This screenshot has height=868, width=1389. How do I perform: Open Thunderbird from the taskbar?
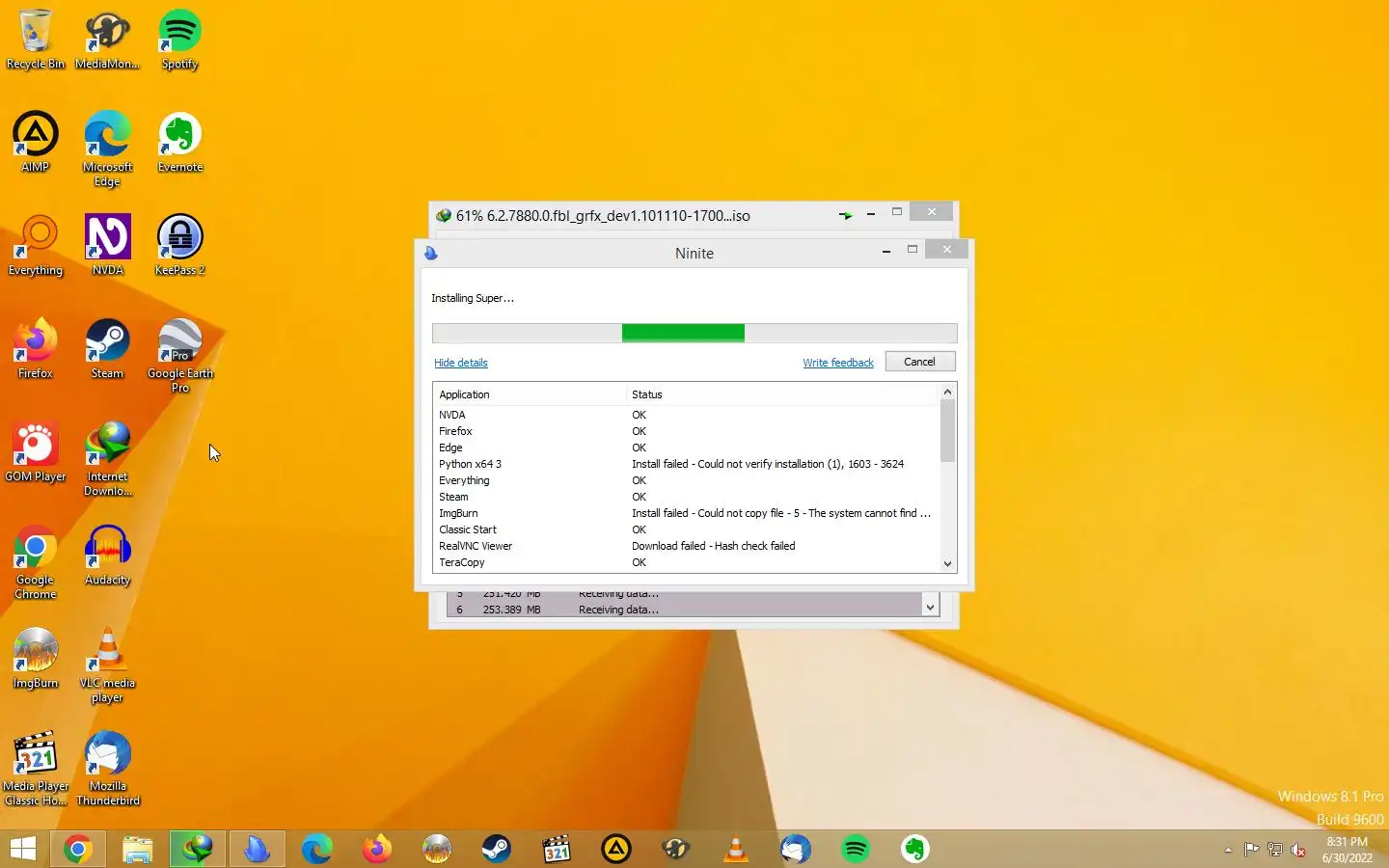pos(796,849)
